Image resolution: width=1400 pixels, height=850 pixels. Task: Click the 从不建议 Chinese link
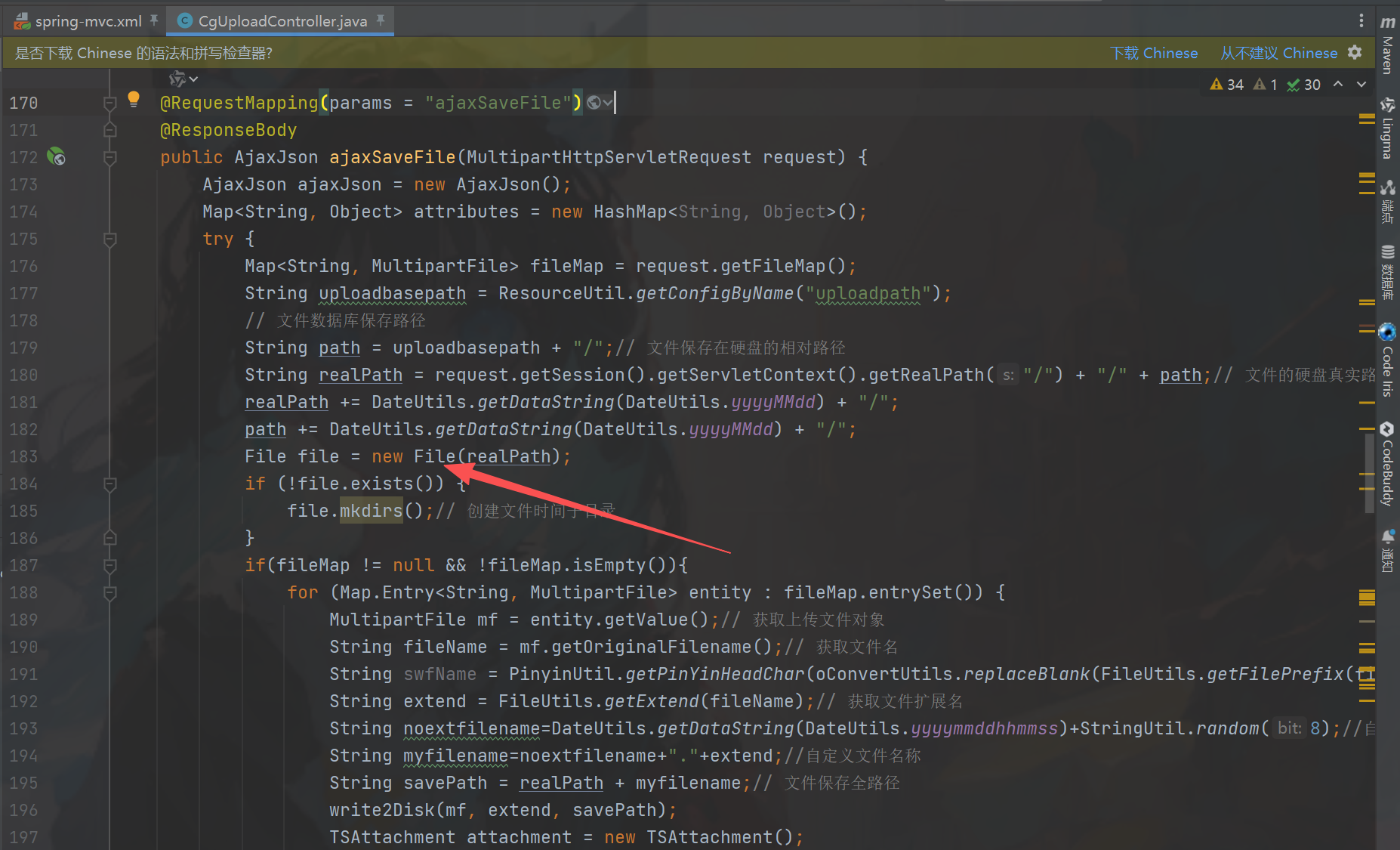[1278, 53]
